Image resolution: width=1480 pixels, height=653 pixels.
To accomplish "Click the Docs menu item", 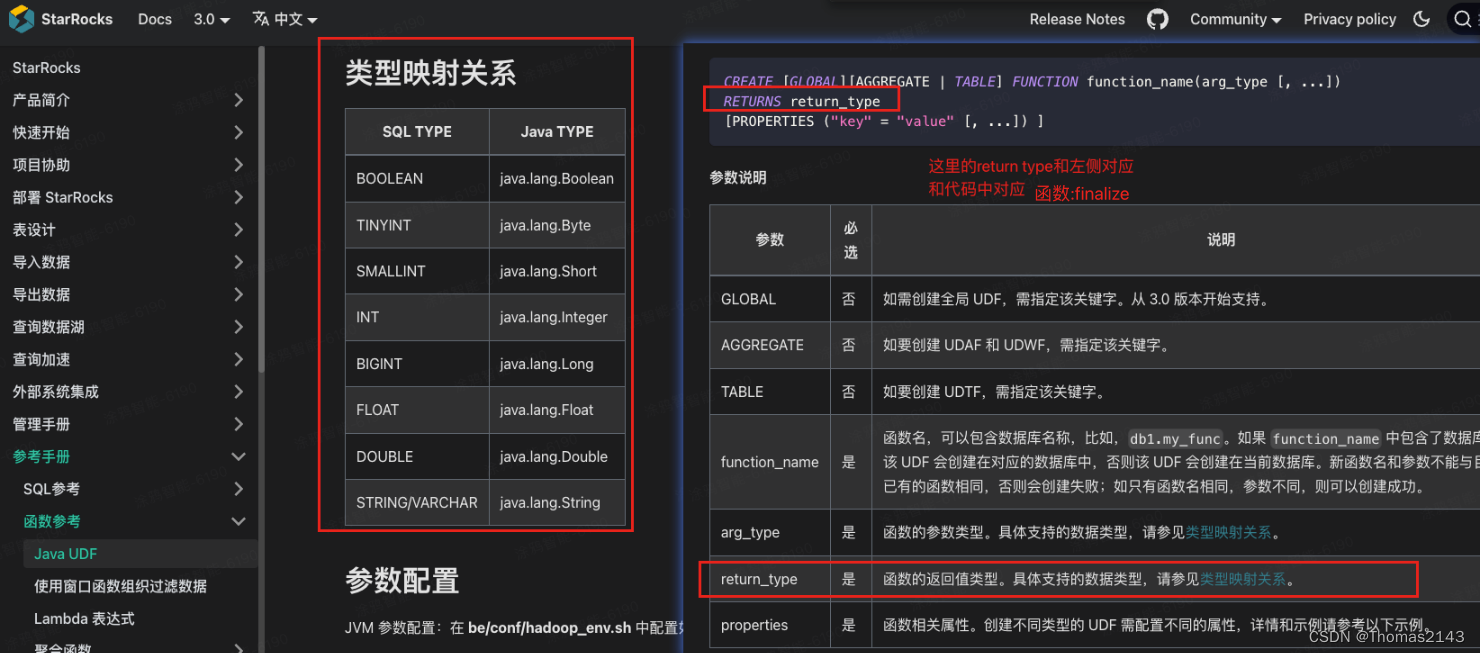I will [154, 18].
